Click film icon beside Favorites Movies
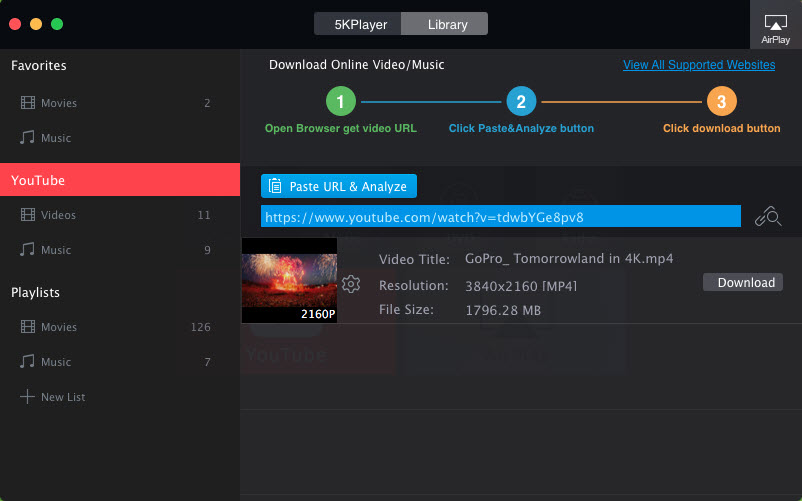This screenshot has width=802, height=501. click(x=28, y=103)
